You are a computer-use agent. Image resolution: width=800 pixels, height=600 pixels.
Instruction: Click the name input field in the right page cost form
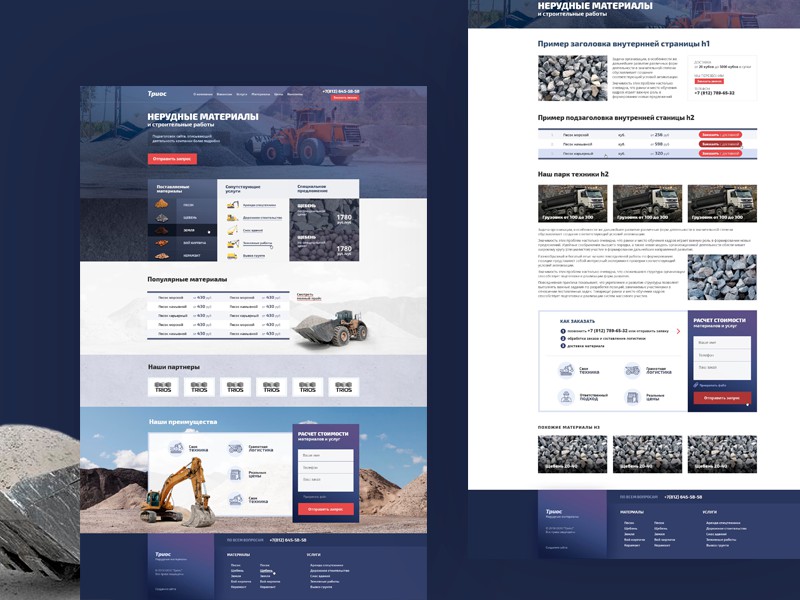click(x=722, y=342)
